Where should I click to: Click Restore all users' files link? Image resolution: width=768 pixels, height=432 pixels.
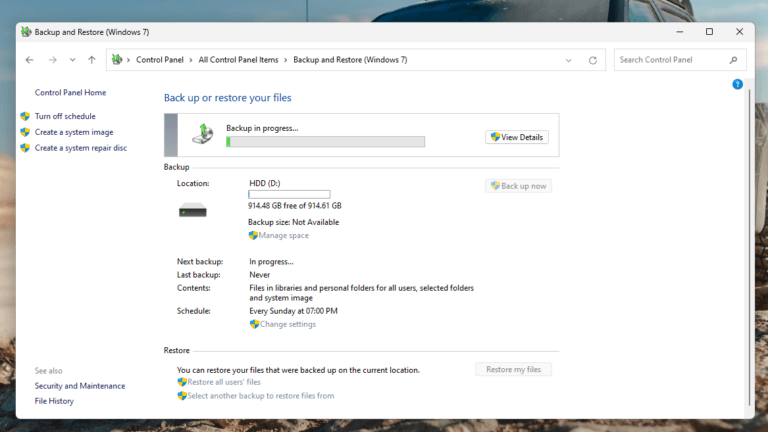pos(224,382)
